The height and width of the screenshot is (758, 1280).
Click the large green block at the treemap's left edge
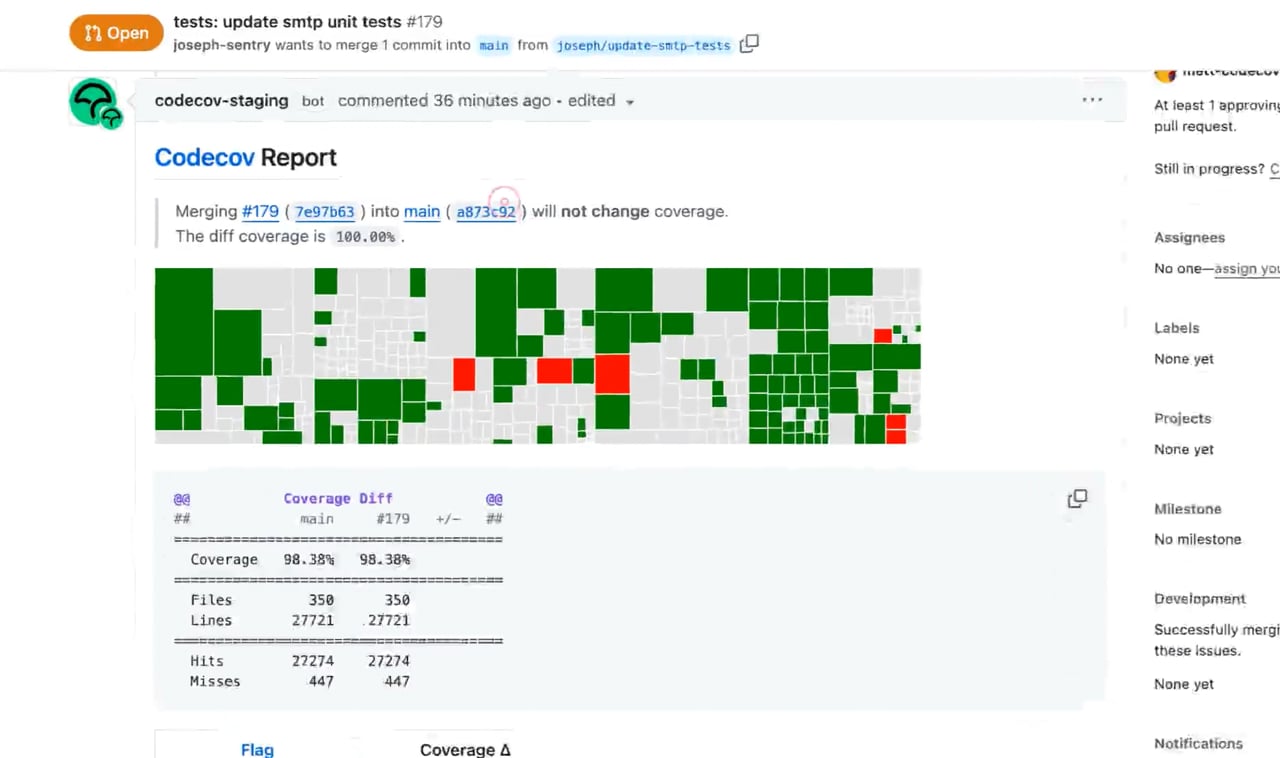[184, 322]
